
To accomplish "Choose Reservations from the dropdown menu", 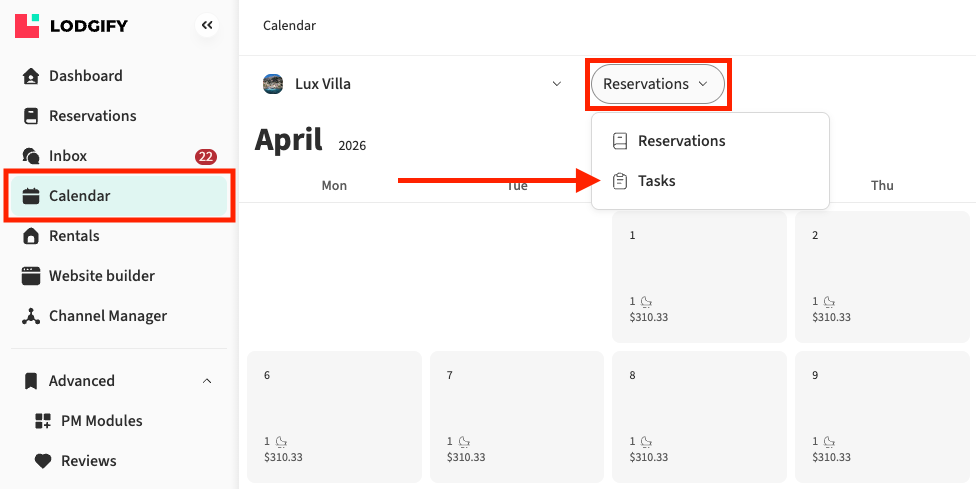I will 681,141.
